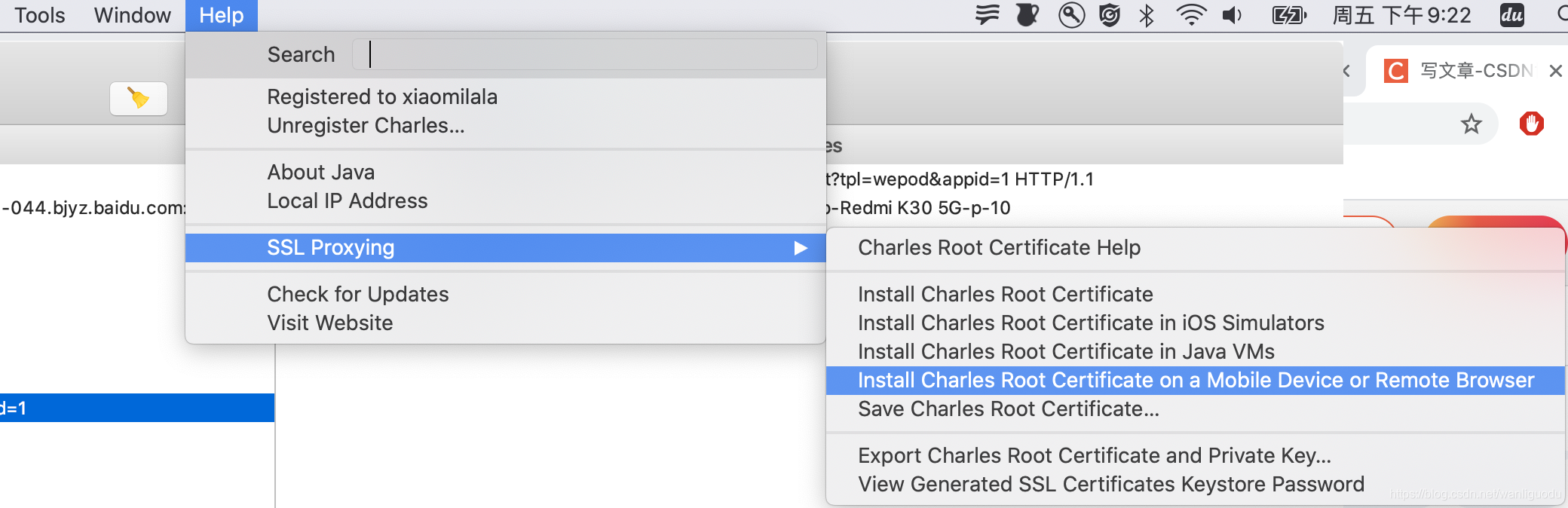The height and width of the screenshot is (508, 1568).
Task: Click the broom clear session icon
Action: click(139, 99)
